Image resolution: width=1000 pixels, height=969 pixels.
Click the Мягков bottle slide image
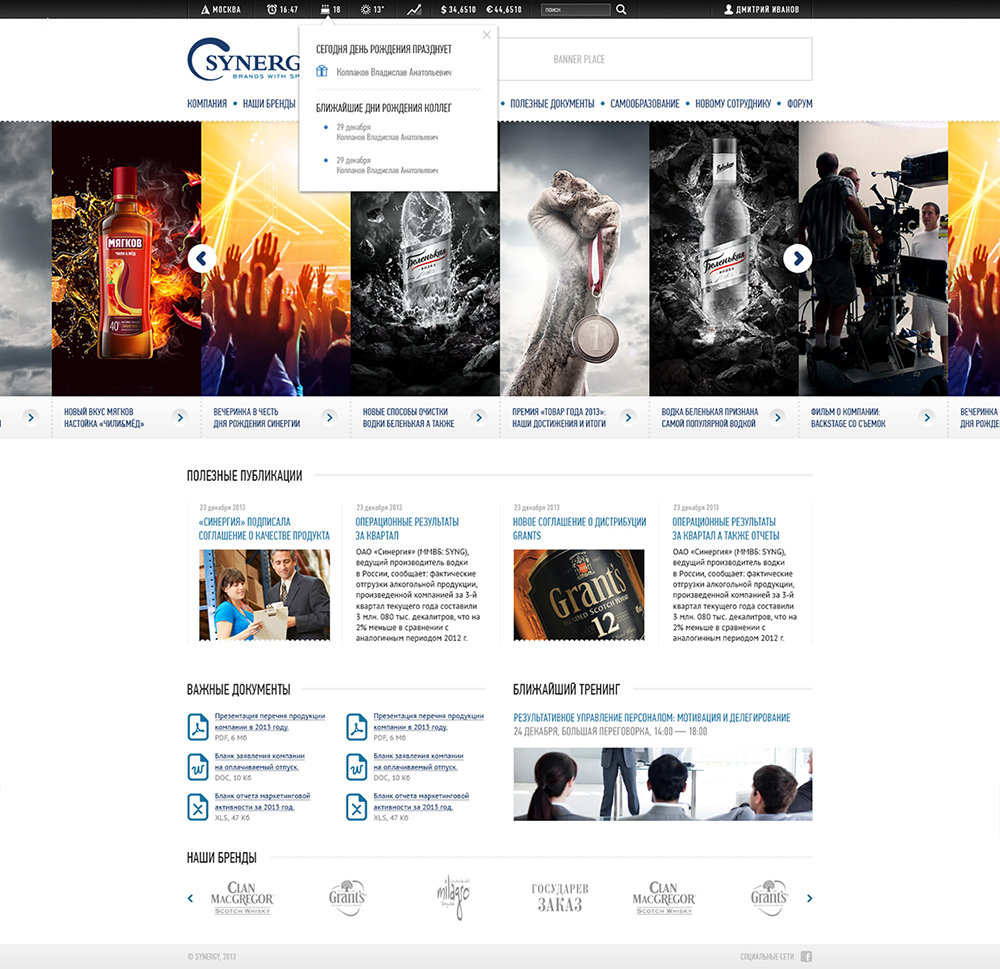[x=126, y=258]
